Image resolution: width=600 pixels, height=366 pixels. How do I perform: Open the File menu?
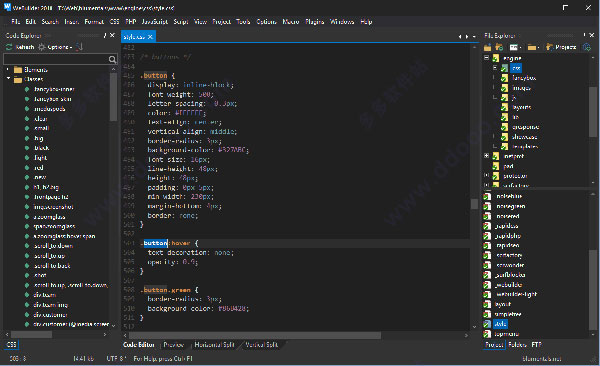16,21
